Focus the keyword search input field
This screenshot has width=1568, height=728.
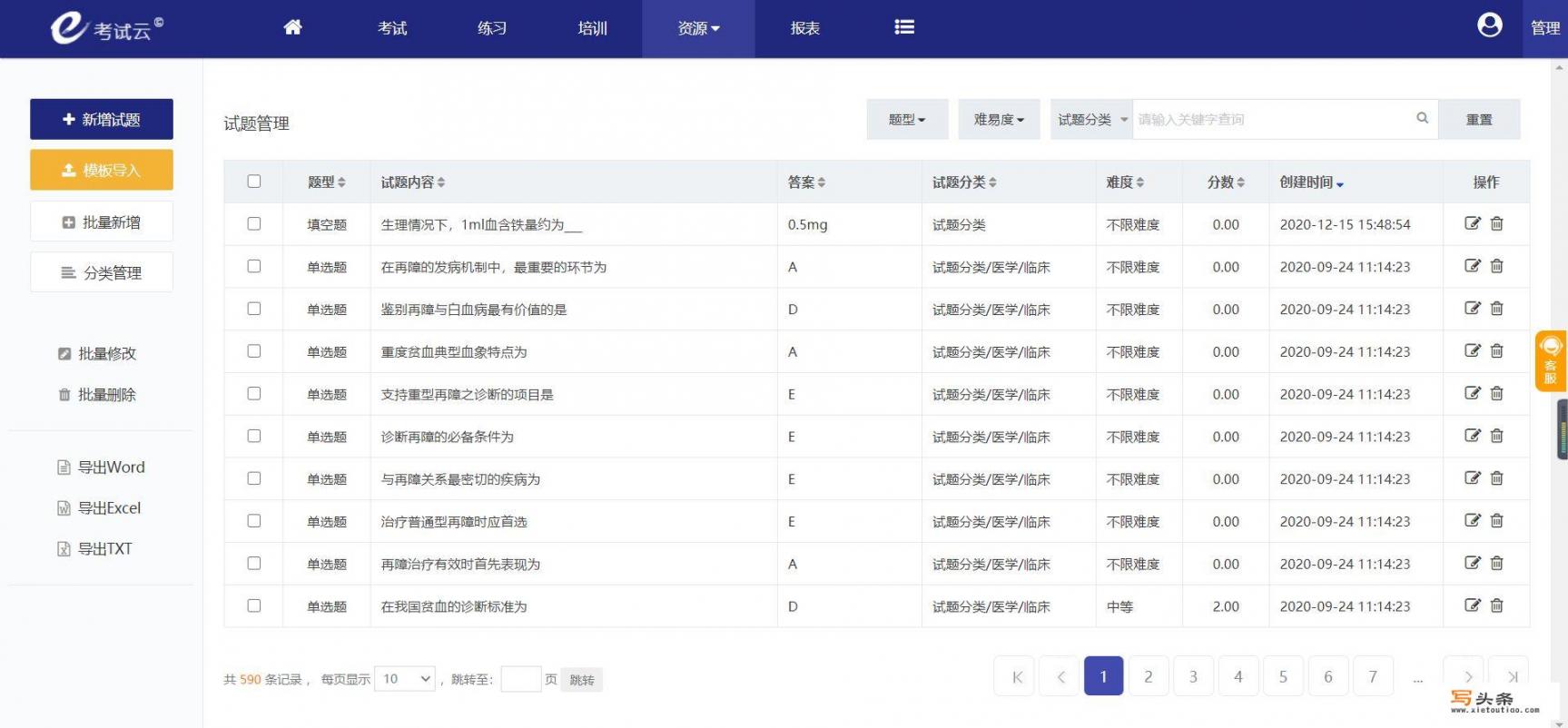tap(1271, 119)
